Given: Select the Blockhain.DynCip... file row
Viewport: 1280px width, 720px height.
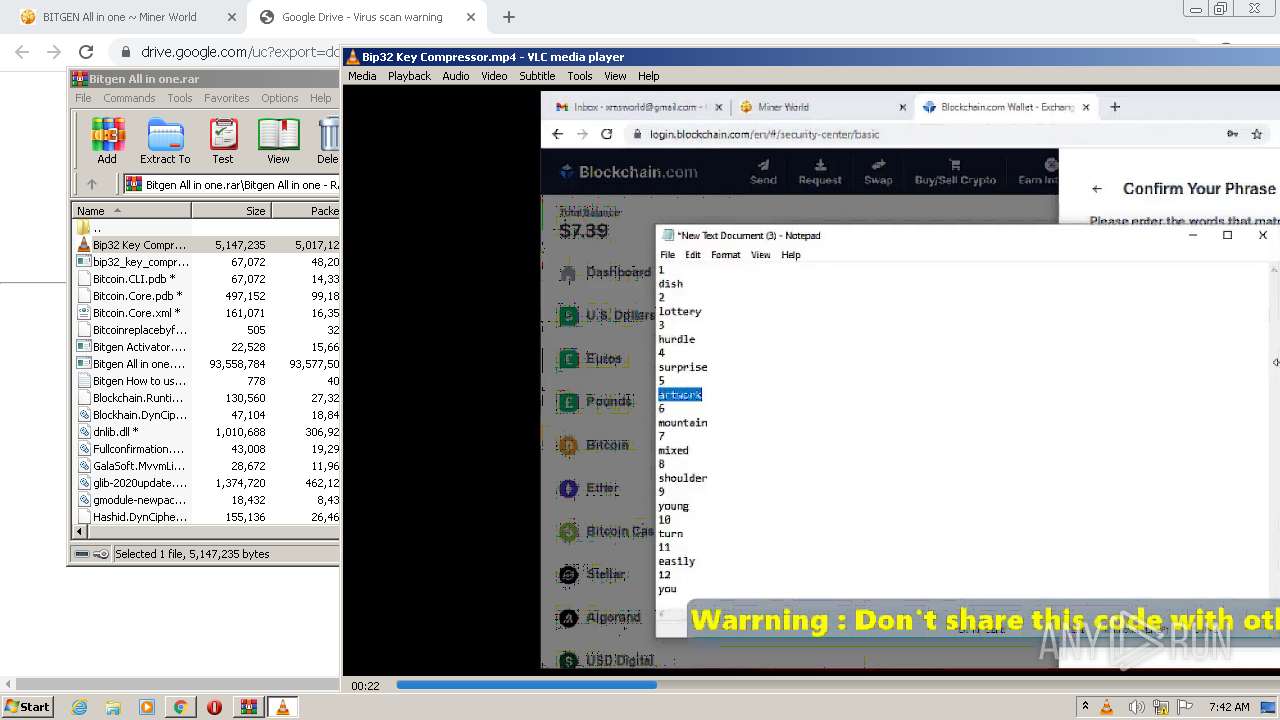Looking at the screenshot, I should [207, 415].
